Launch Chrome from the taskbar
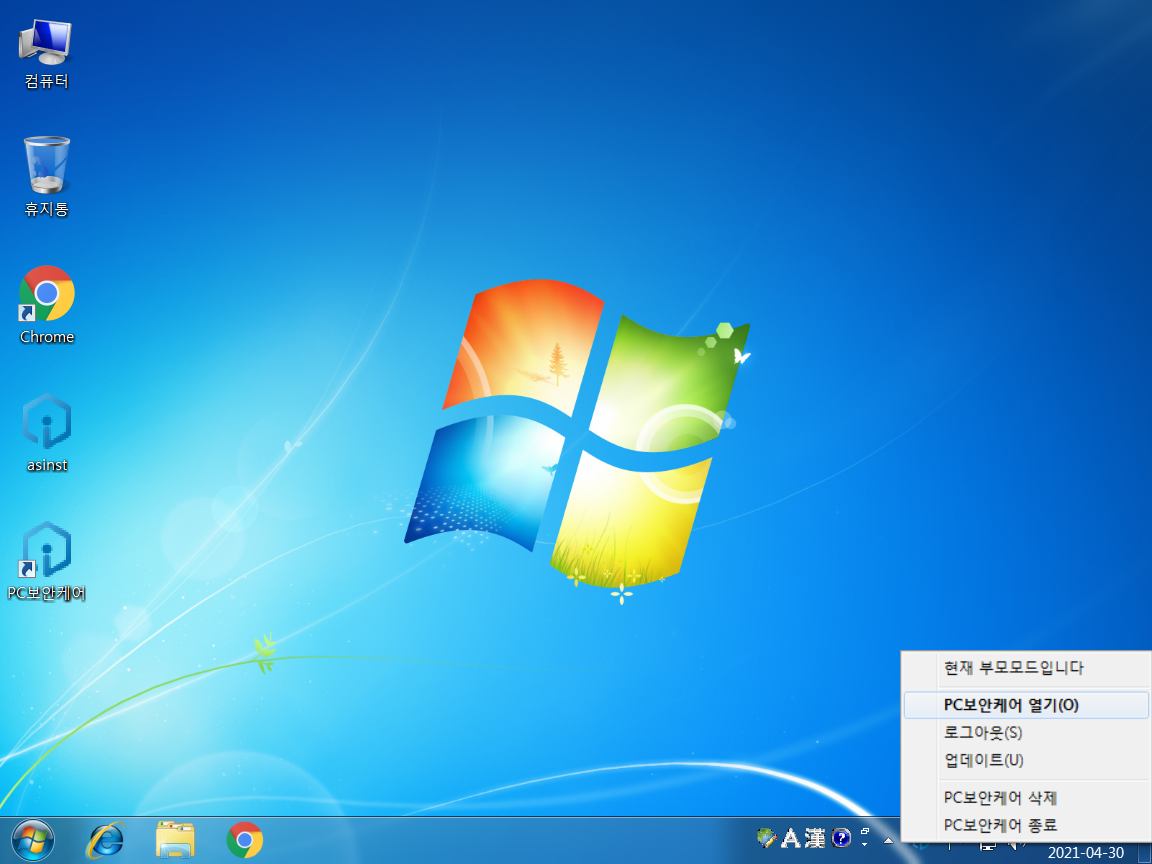The width and height of the screenshot is (1152, 864). (245, 840)
